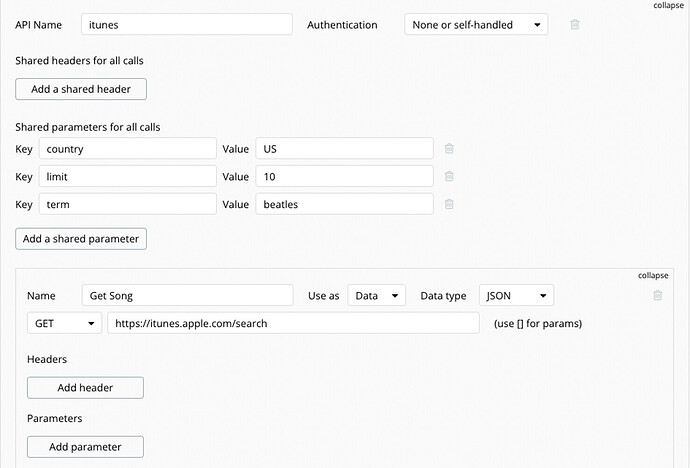
Task: Open the GET method dropdown
Action: (65, 324)
